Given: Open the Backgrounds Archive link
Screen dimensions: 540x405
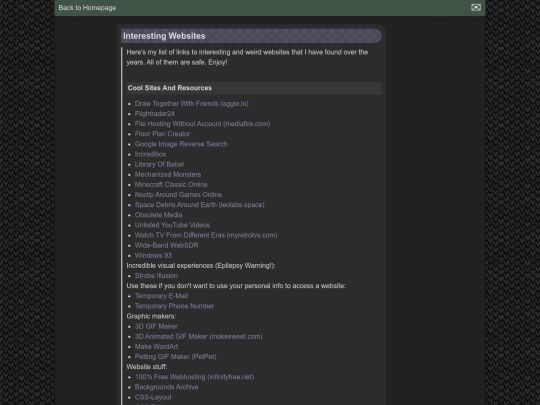Looking at the screenshot, I should pyautogui.click(x=167, y=387).
